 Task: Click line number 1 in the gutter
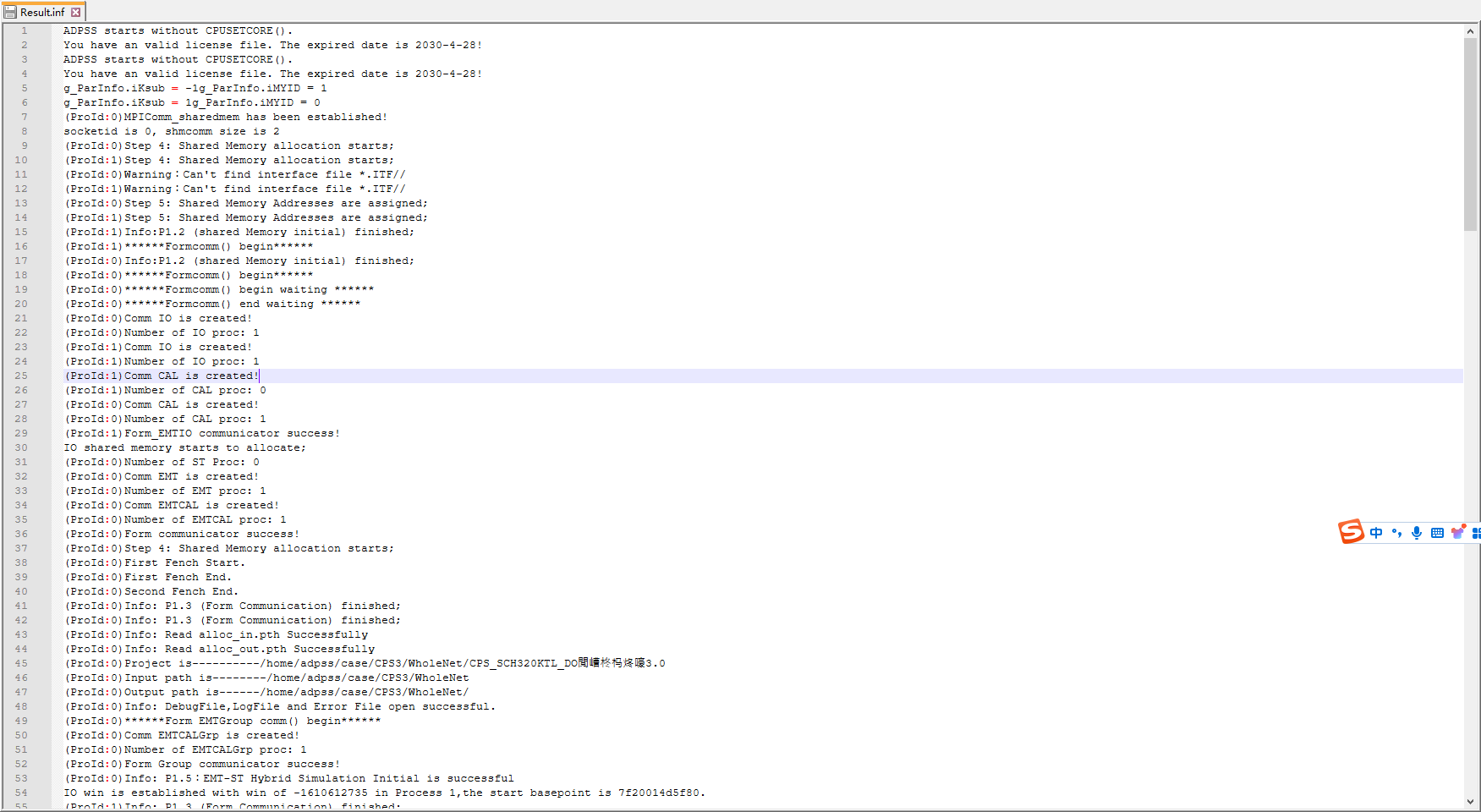[x=25, y=30]
